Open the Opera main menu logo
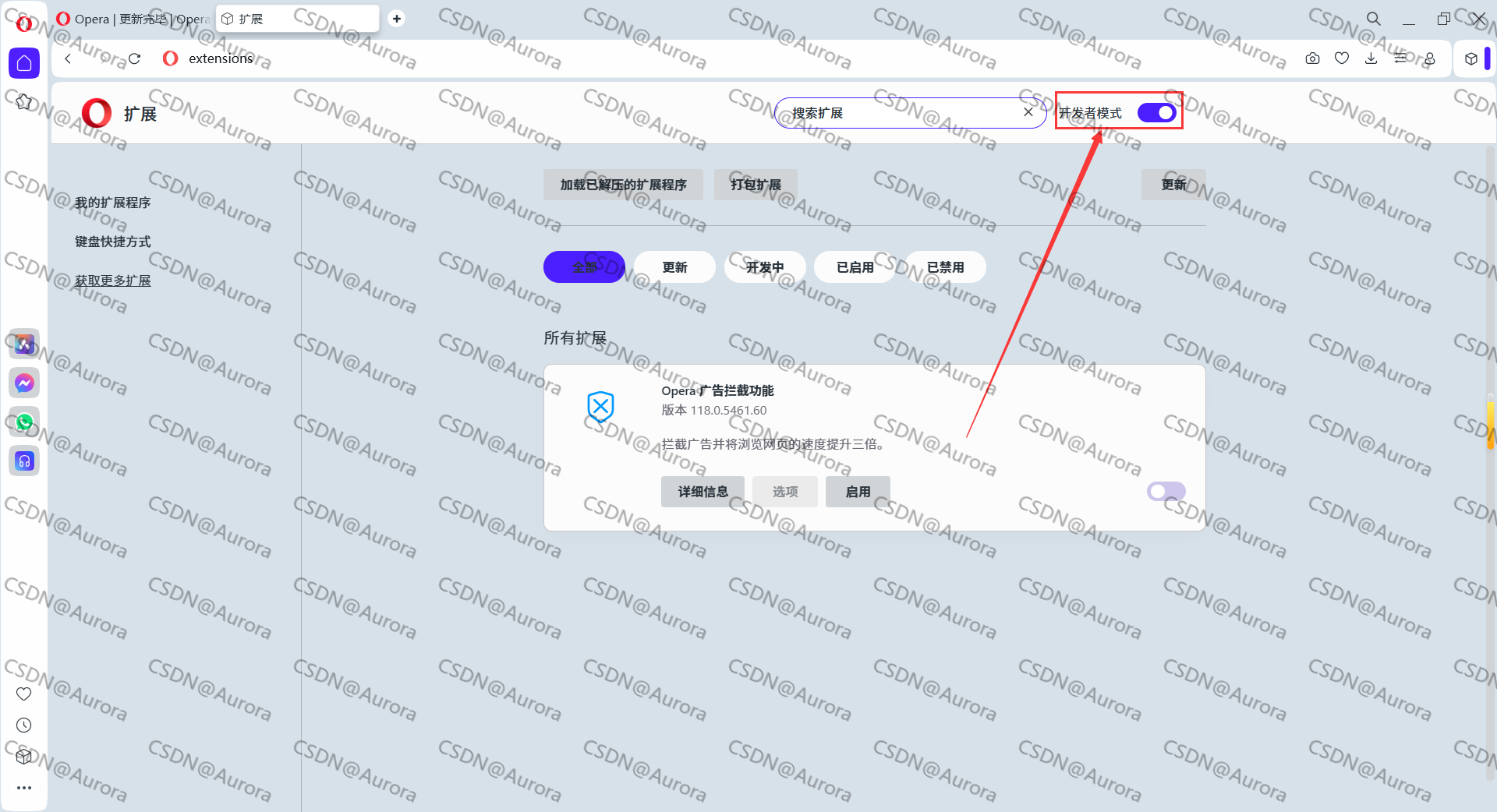Image resolution: width=1497 pixels, height=812 pixels. [x=24, y=23]
